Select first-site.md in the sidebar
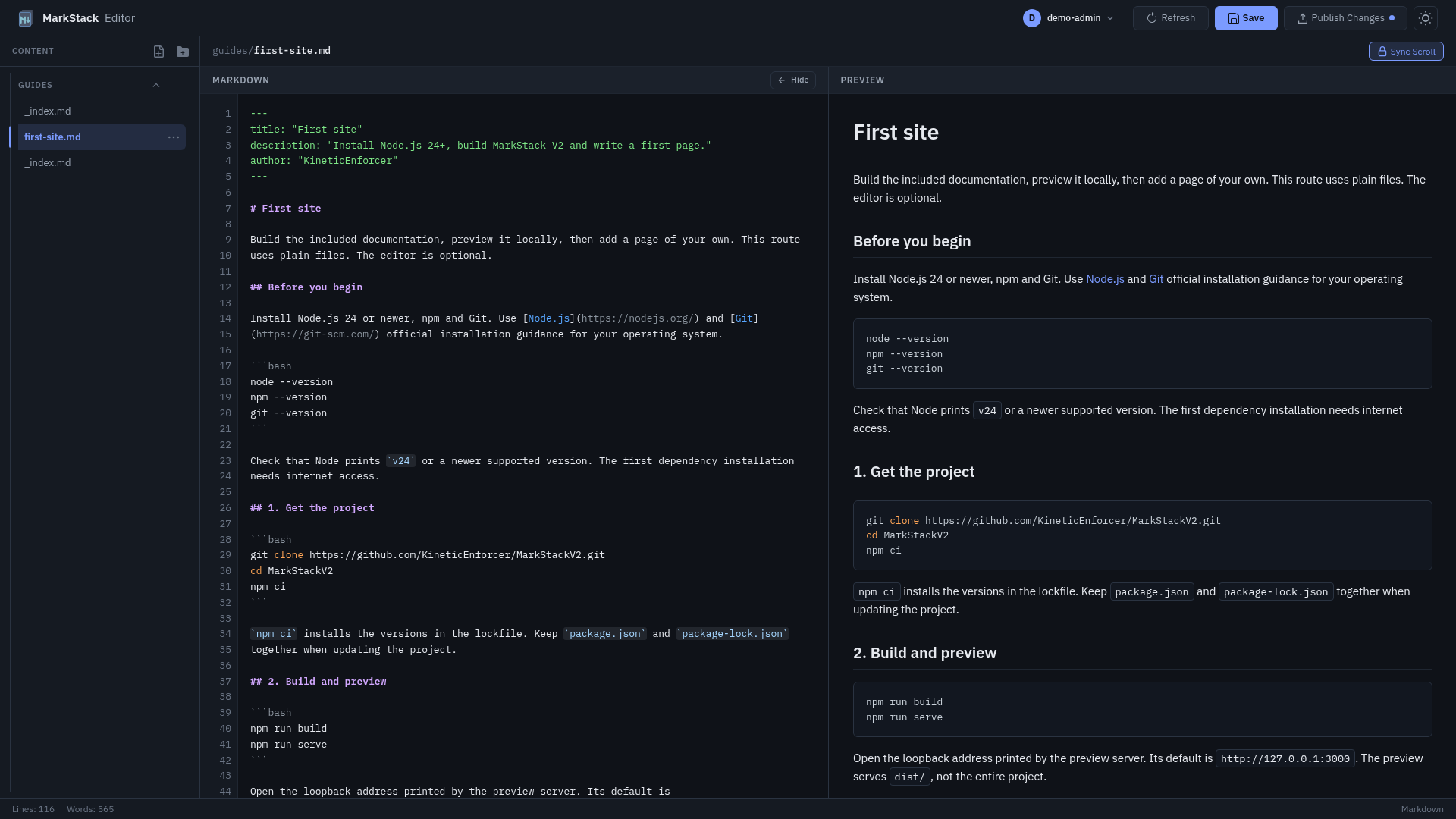 (x=102, y=137)
